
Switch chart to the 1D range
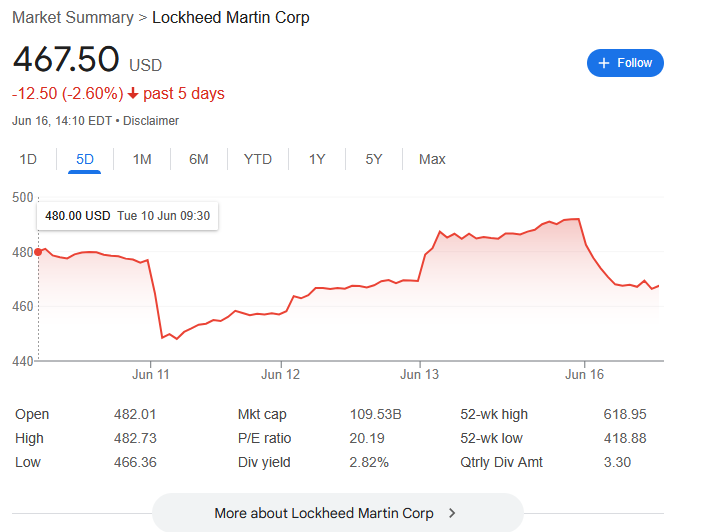pyautogui.click(x=28, y=159)
